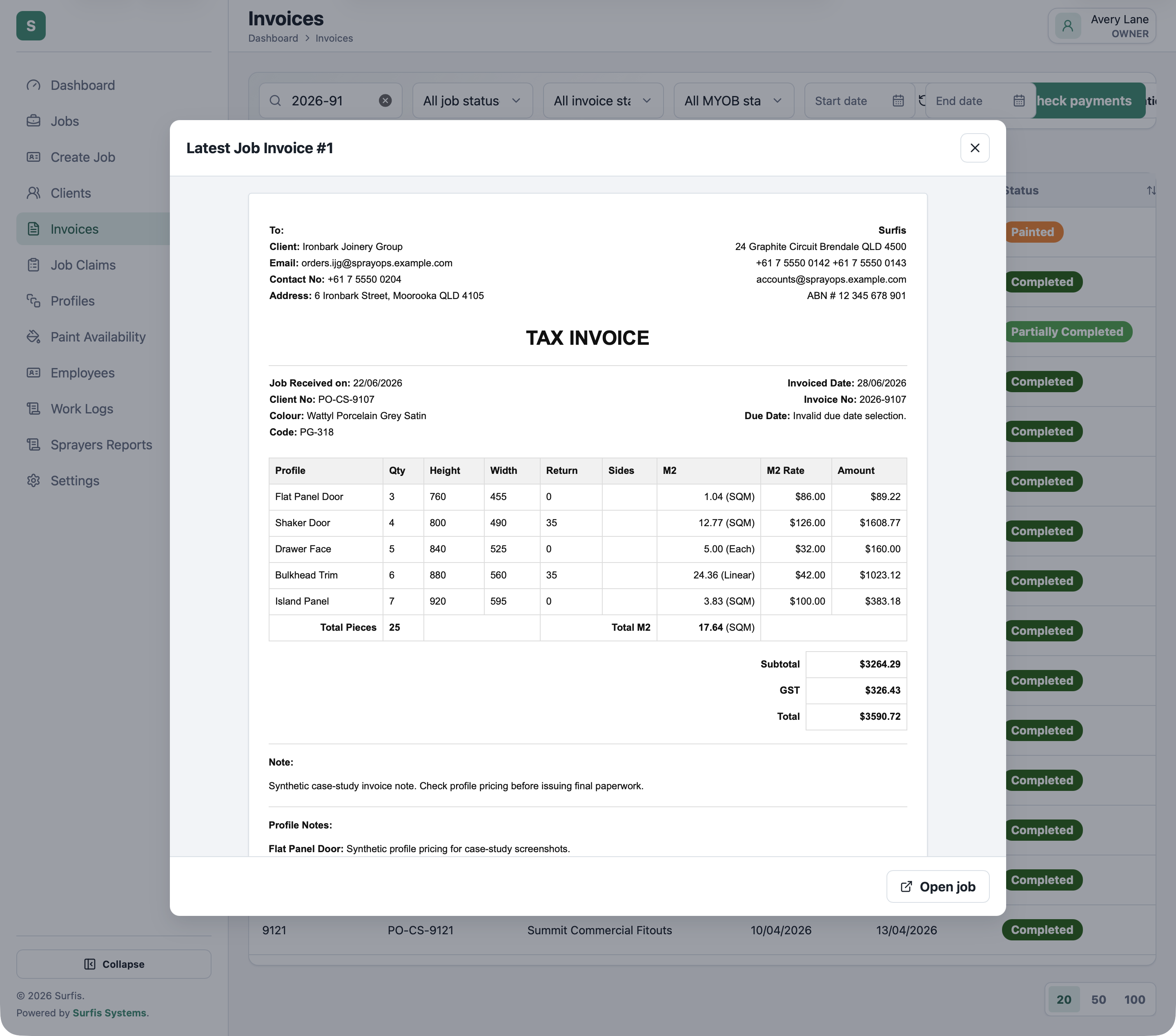
Task: Click the Work Logs icon
Action: coord(33,409)
